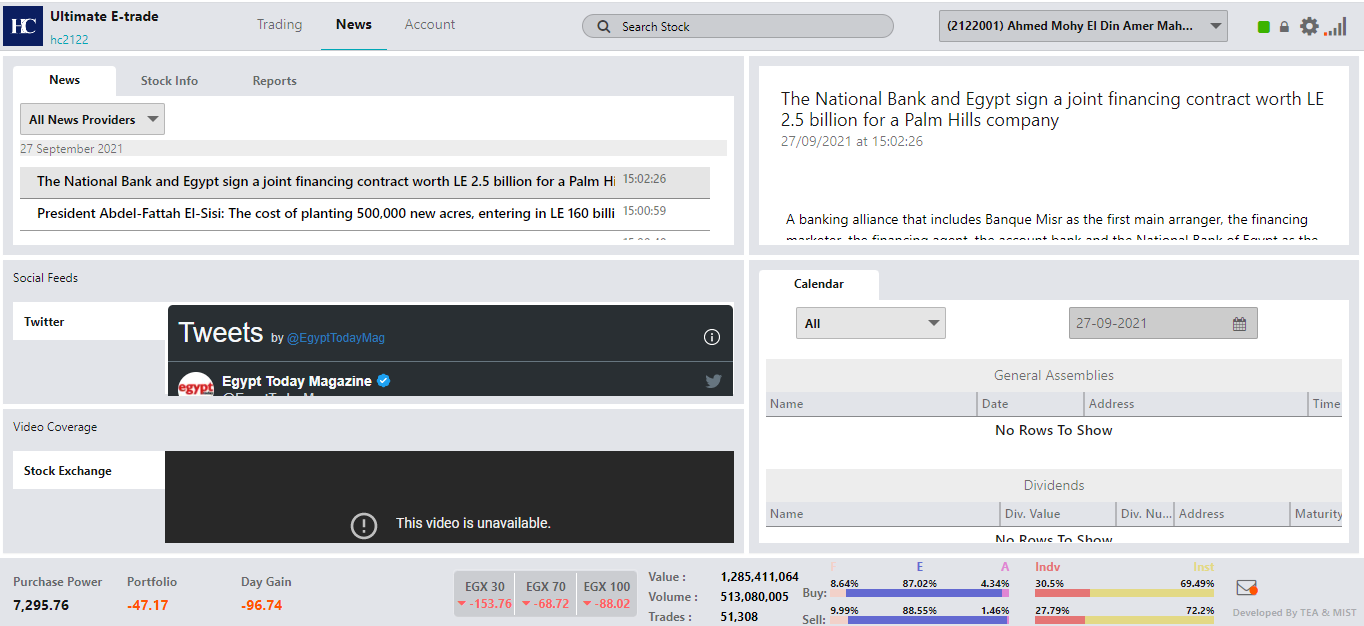Click the EGX 100 index button
This screenshot has width=1364, height=626.
607,594
